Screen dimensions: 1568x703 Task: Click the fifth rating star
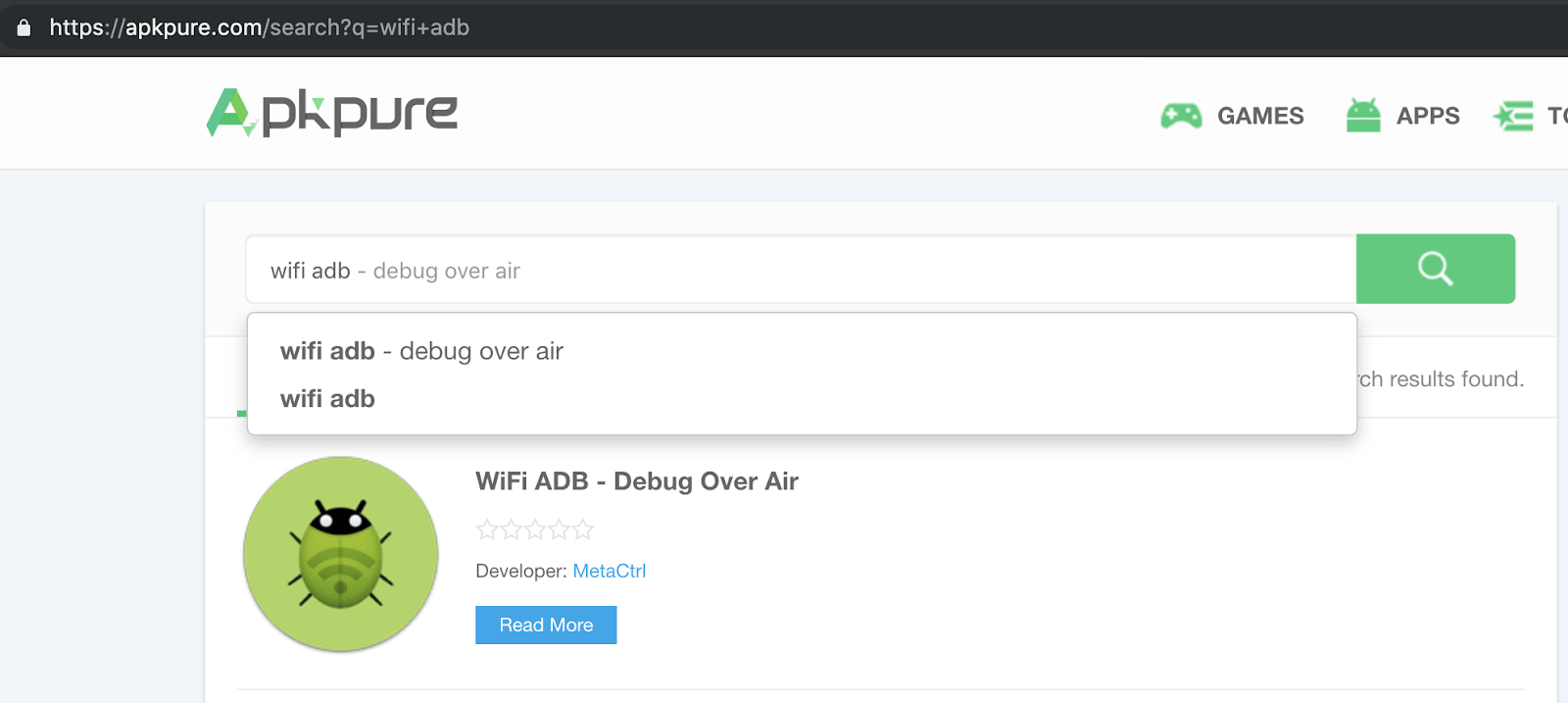point(583,530)
